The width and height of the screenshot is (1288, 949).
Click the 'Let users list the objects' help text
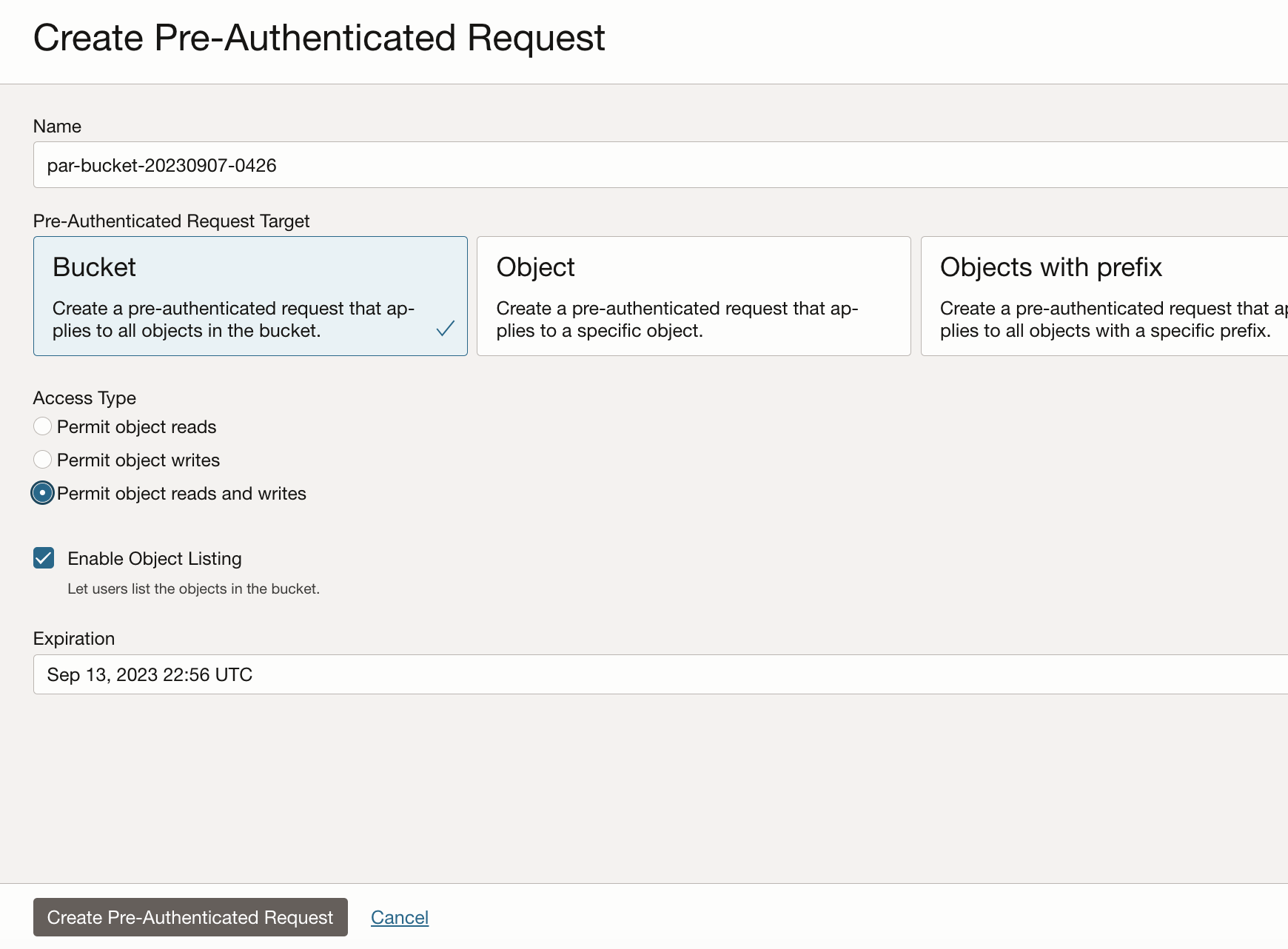coord(193,589)
